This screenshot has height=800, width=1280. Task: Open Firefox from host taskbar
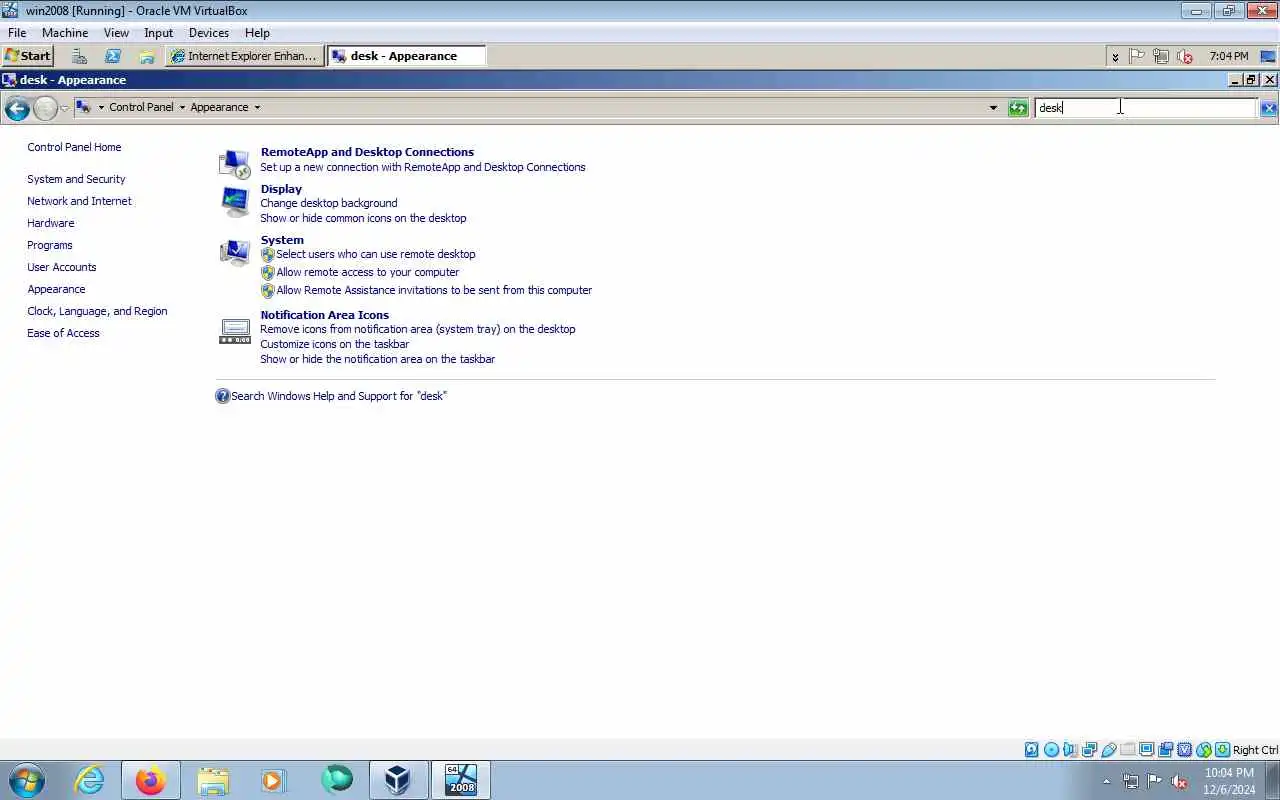point(151,780)
